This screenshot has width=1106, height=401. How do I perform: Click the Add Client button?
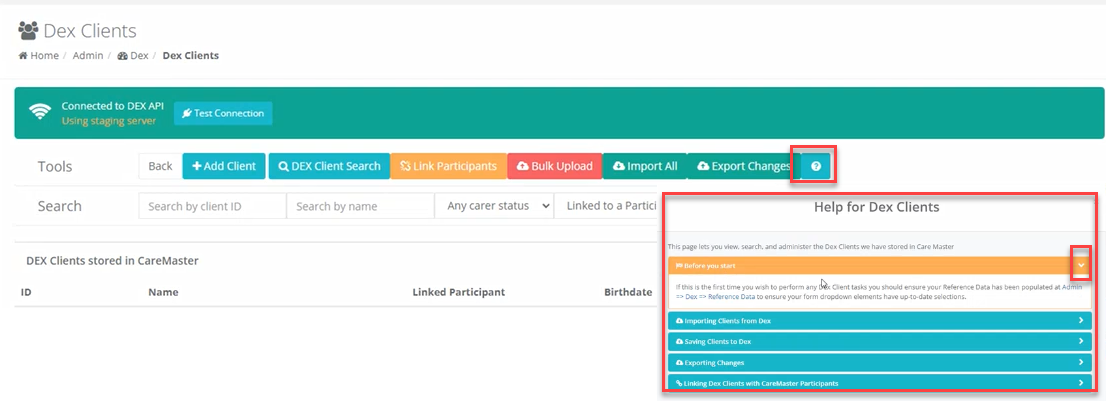(x=224, y=166)
